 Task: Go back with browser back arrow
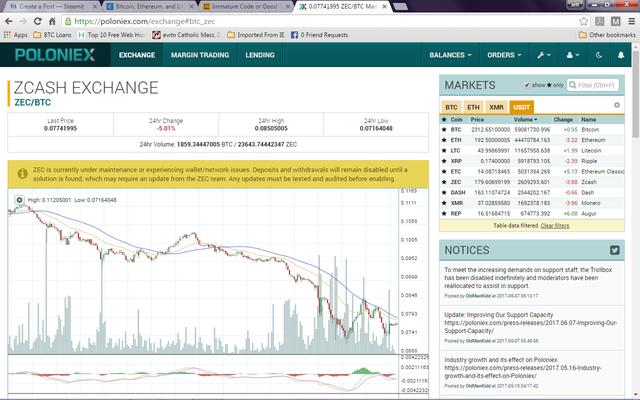(9, 21)
